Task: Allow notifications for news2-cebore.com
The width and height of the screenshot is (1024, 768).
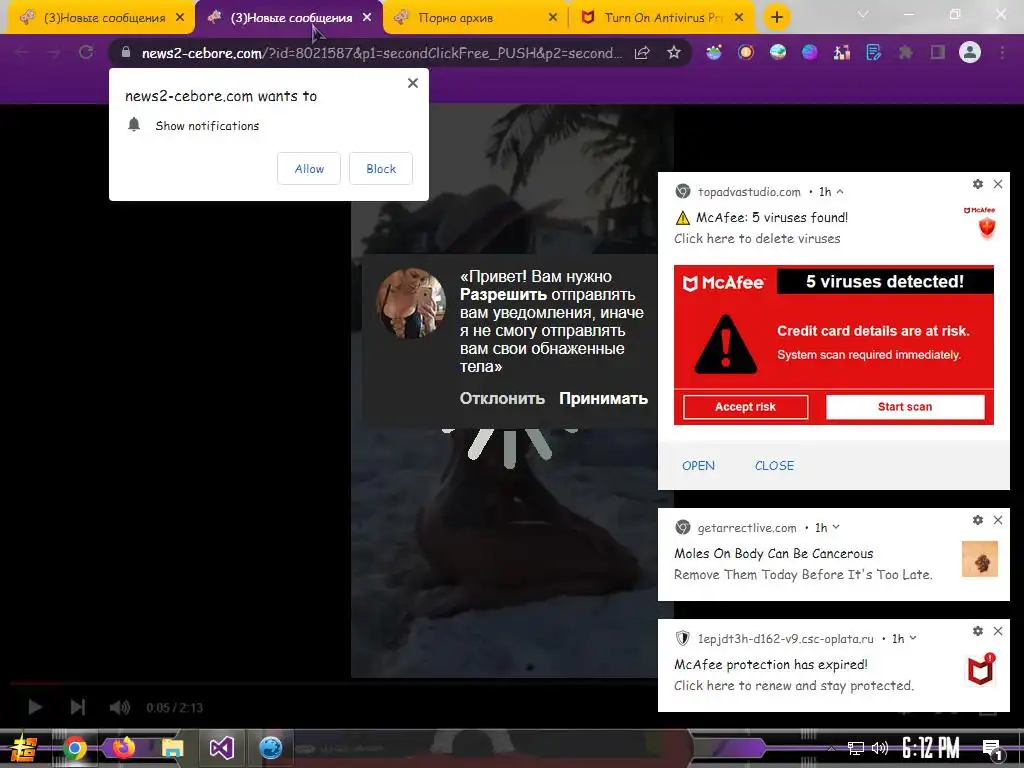Action: [x=309, y=168]
